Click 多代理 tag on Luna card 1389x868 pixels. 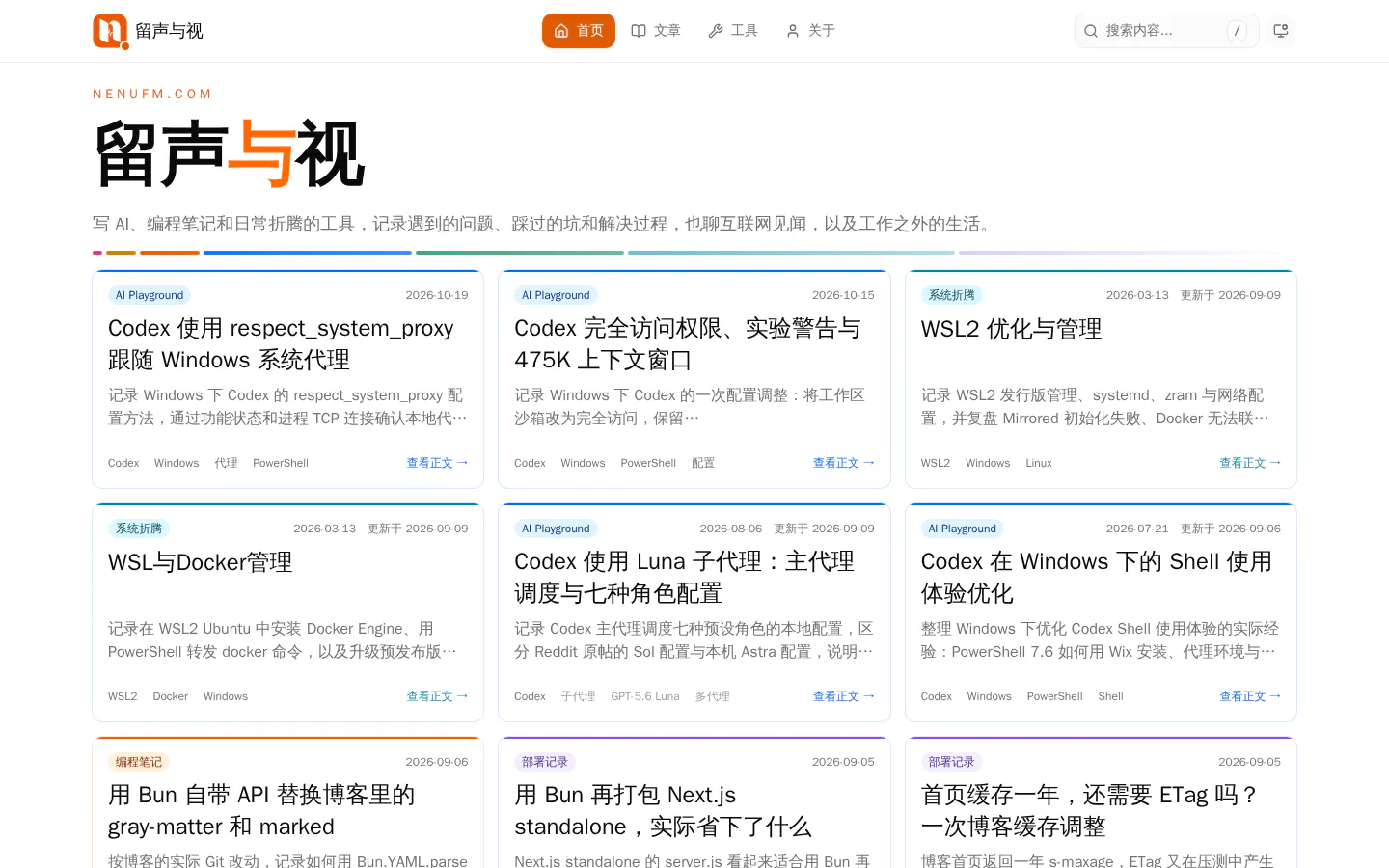(713, 696)
